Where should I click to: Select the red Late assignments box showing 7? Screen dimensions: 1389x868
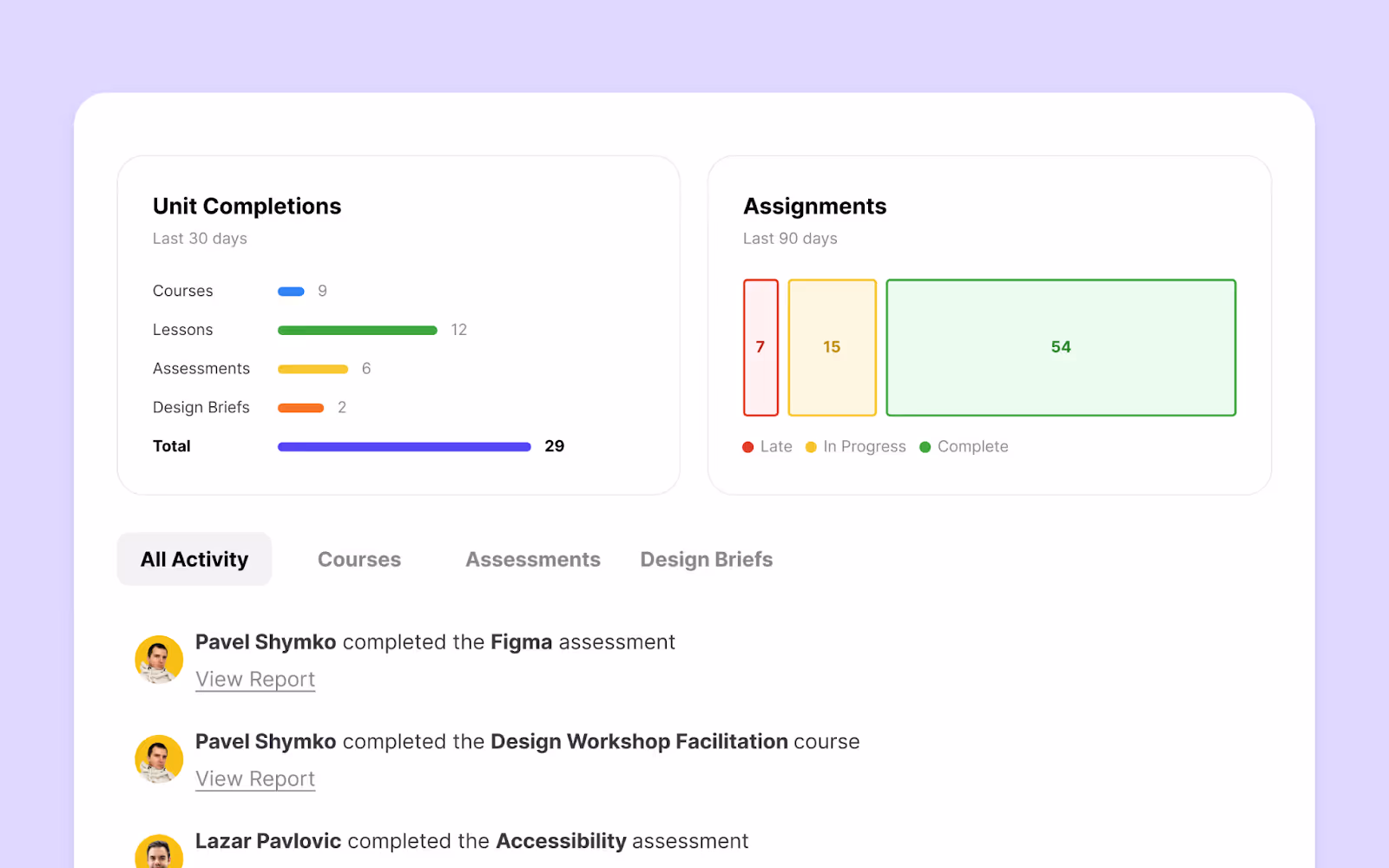tap(760, 347)
